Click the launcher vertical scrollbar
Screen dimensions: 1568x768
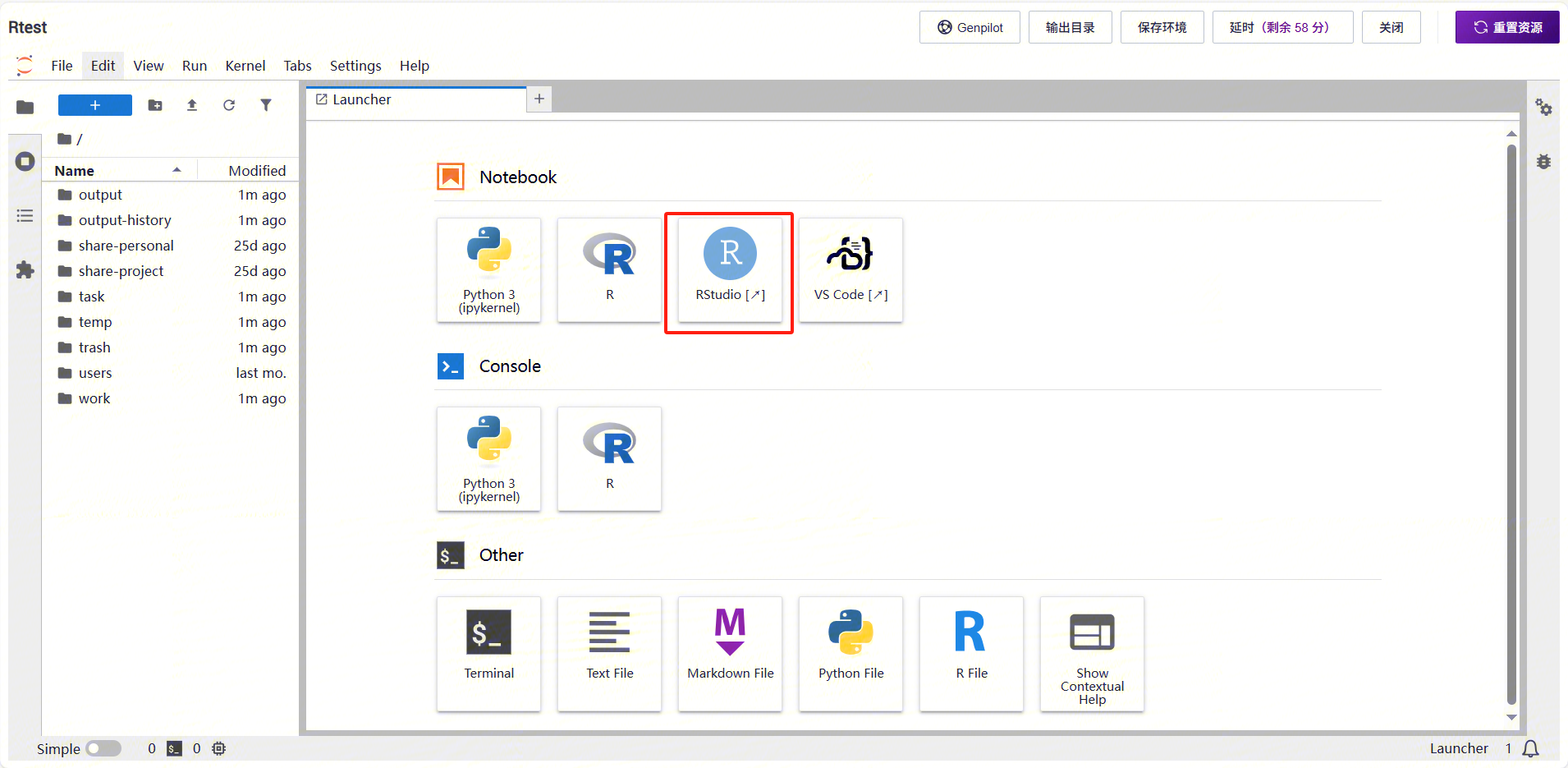pyautogui.click(x=1511, y=425)
